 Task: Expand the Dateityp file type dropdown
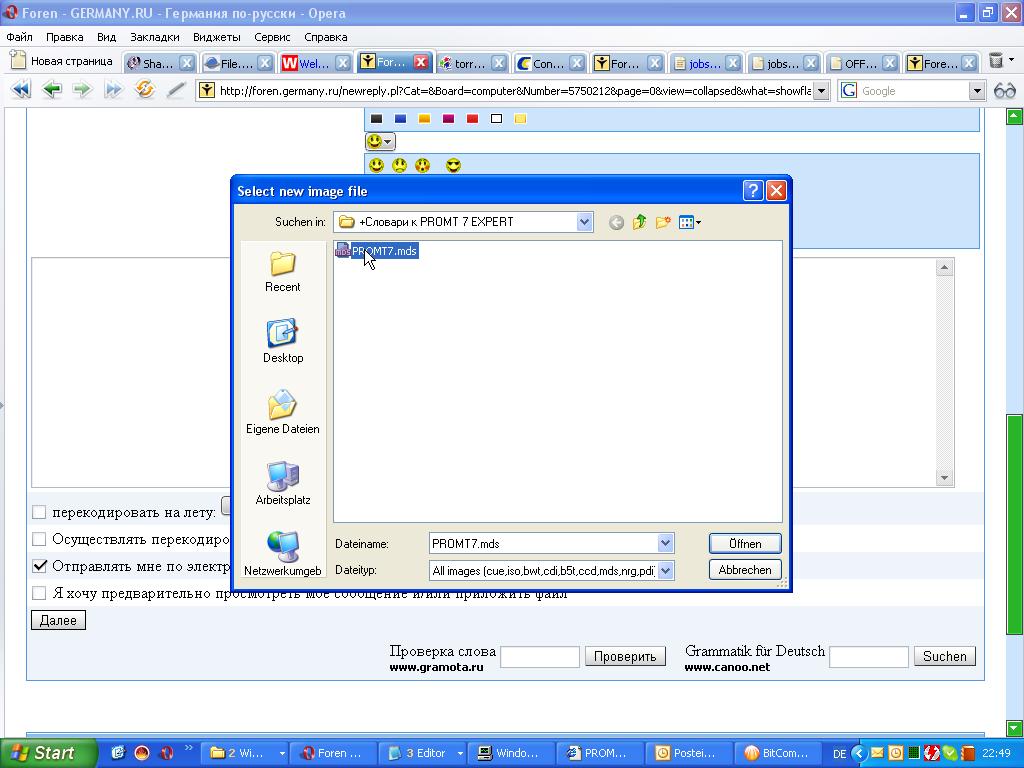(665, 571)
